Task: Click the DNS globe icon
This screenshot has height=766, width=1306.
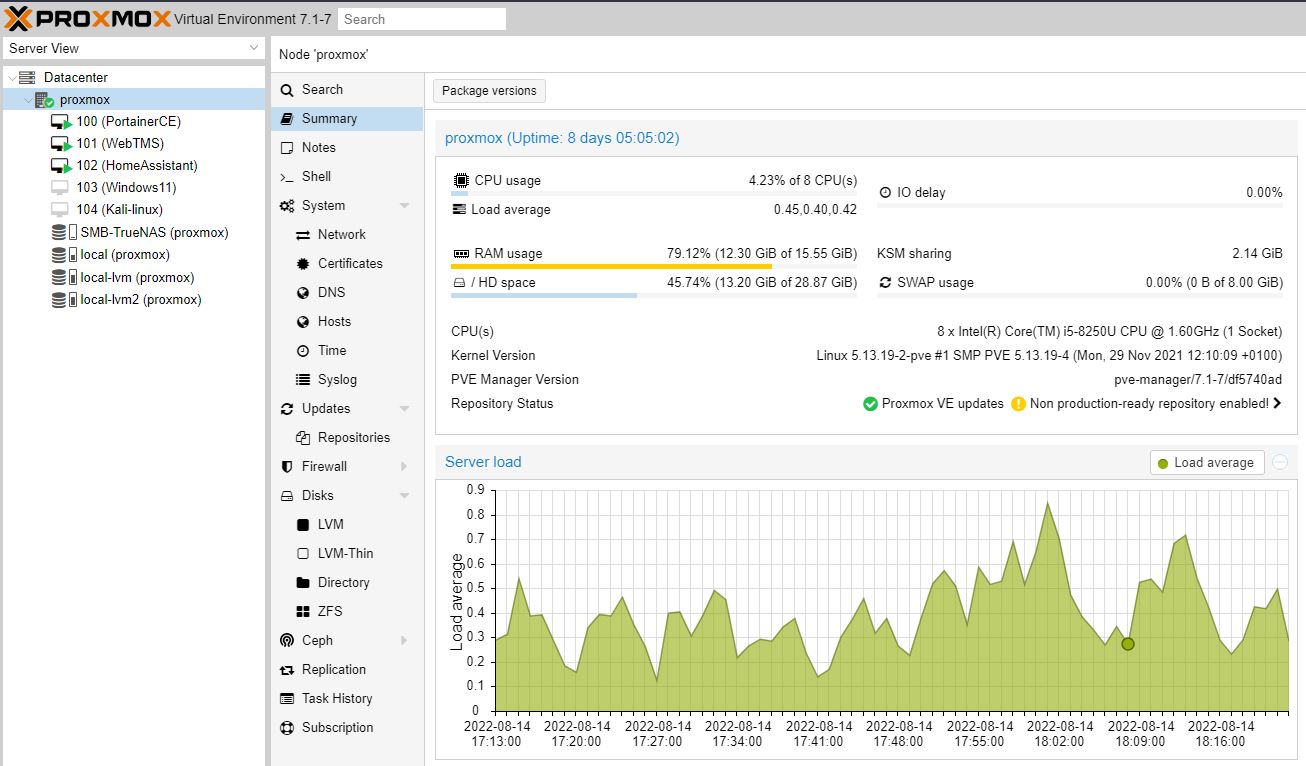Action: click(303, 292)
